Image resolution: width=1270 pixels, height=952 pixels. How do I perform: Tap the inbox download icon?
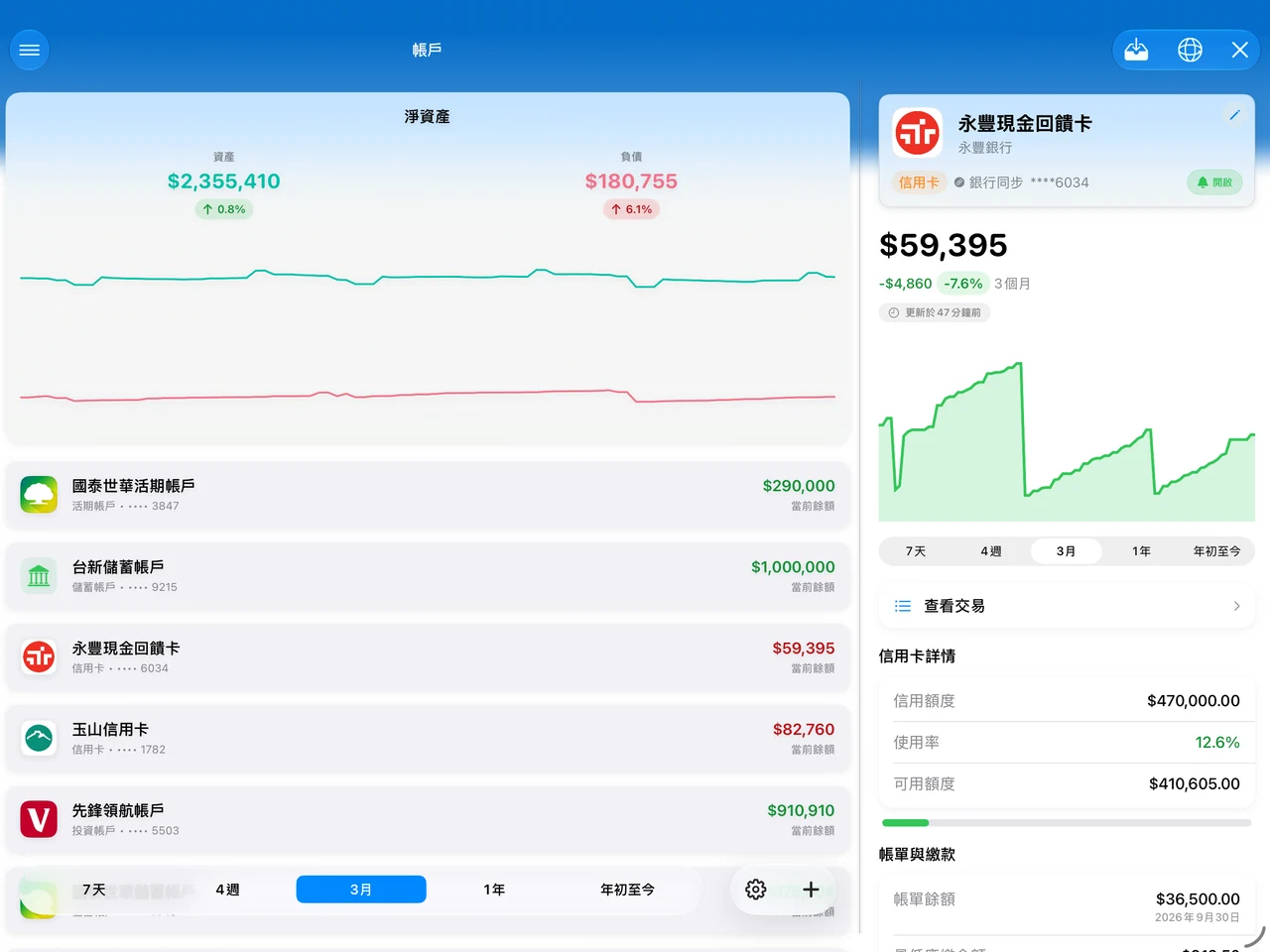pos(1136,50)
